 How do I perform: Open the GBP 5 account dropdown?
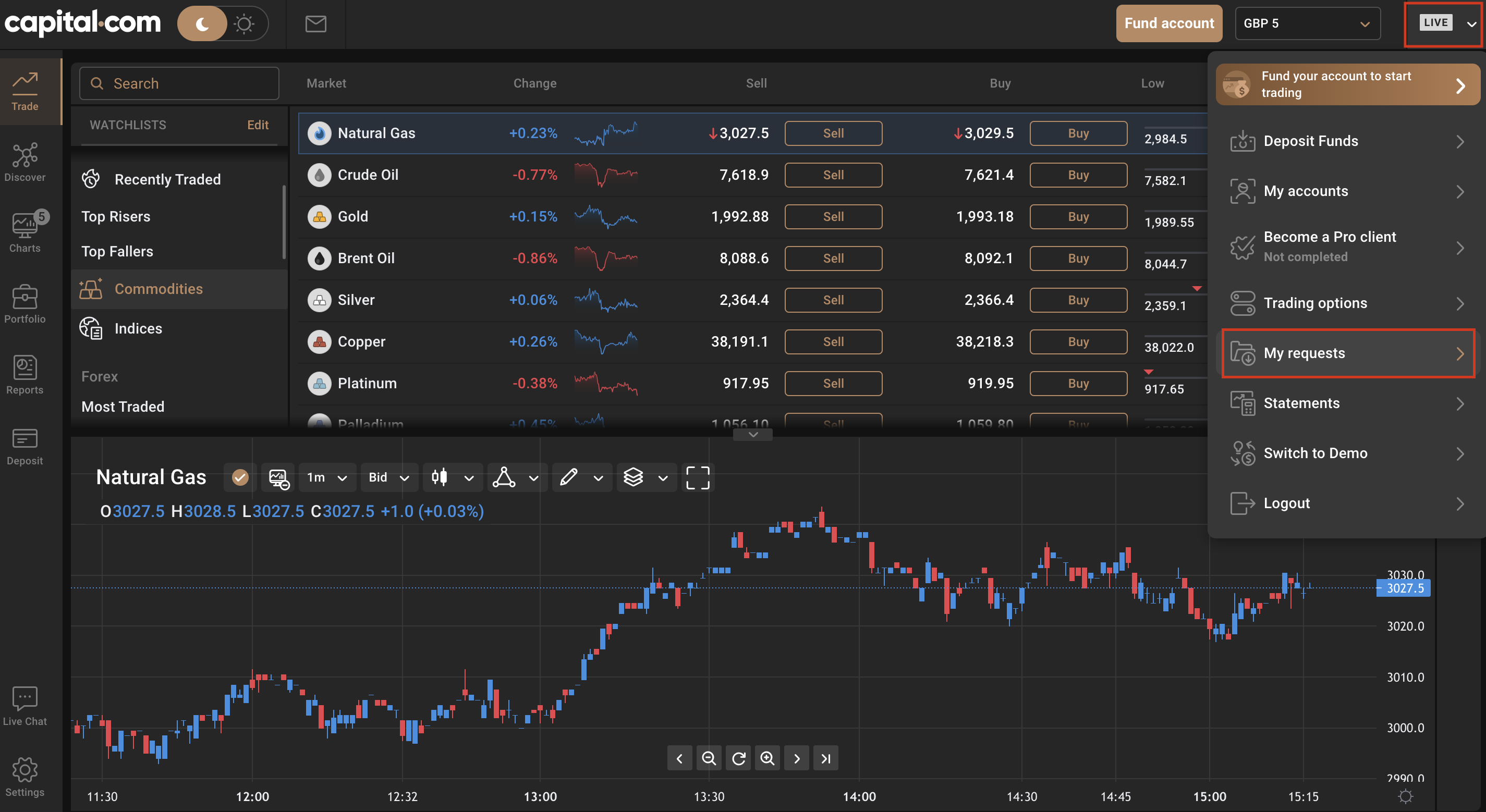coord(1307,23)
